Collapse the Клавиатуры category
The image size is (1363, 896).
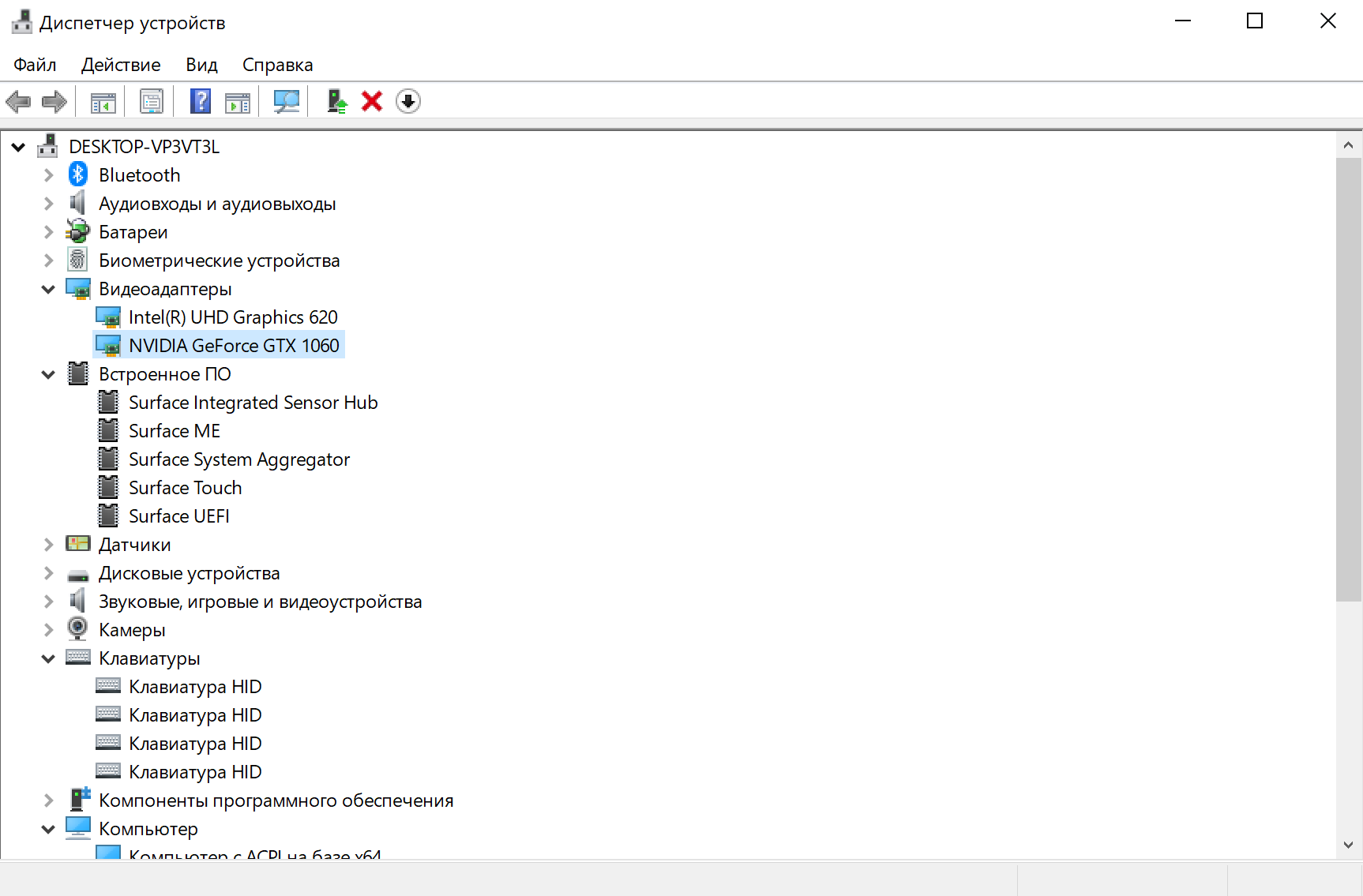click(x=48, y=658)
